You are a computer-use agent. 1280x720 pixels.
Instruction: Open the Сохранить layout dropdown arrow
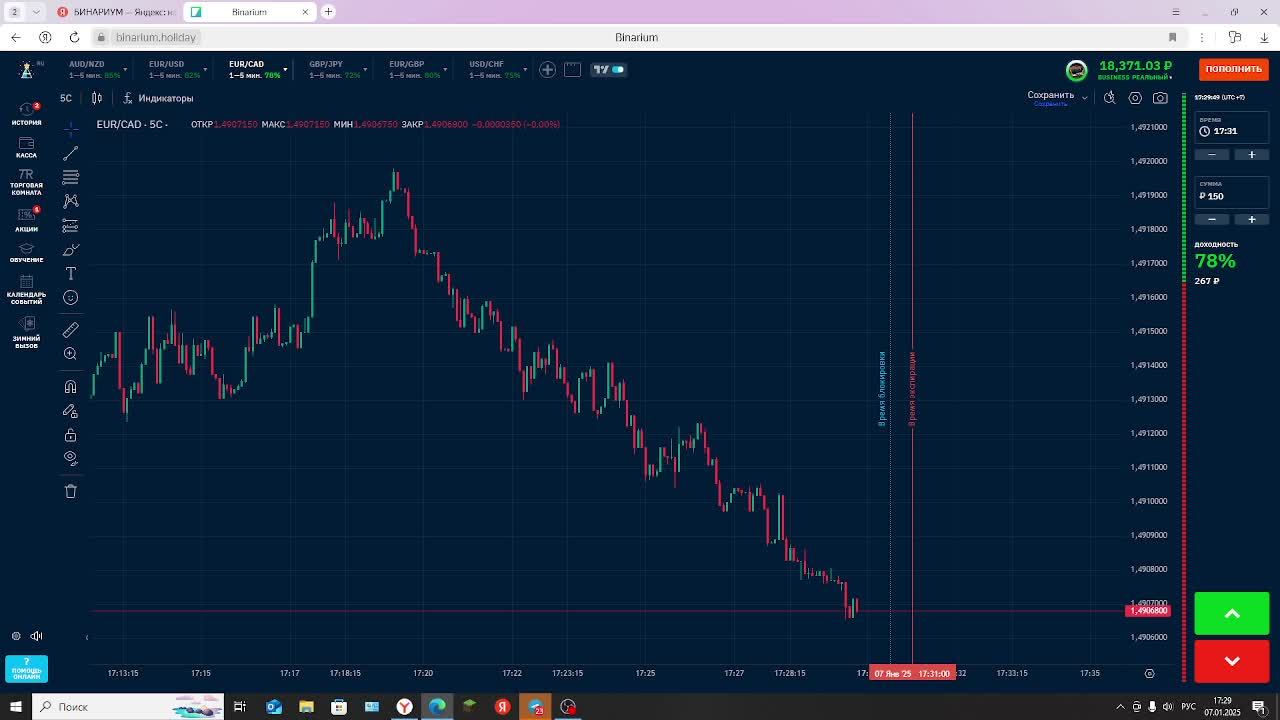click(x=1085, y=98)
